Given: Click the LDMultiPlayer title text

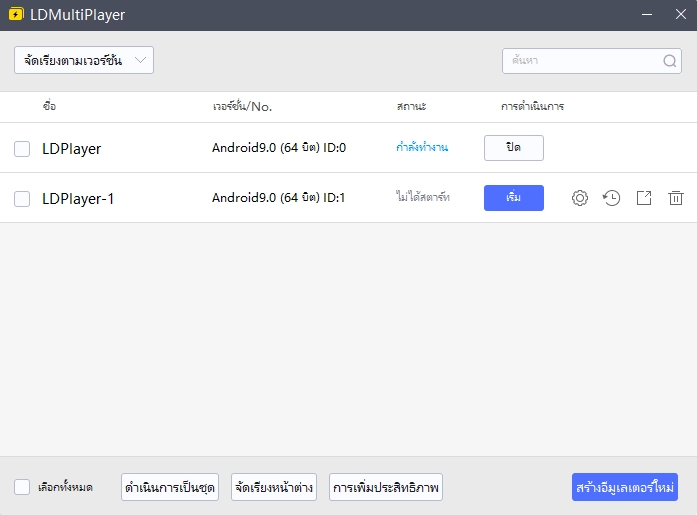Looking at the screenshot, I should pyautogui.click(x=77, y=15).
